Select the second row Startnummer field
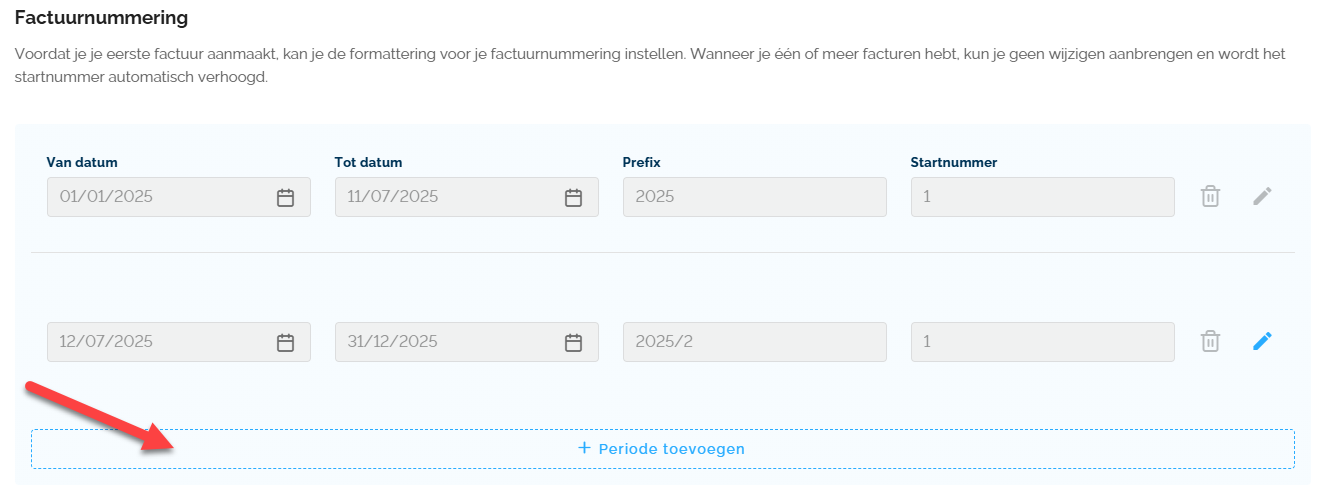Screen dimensions: 1332x494 coord(1042,342)
